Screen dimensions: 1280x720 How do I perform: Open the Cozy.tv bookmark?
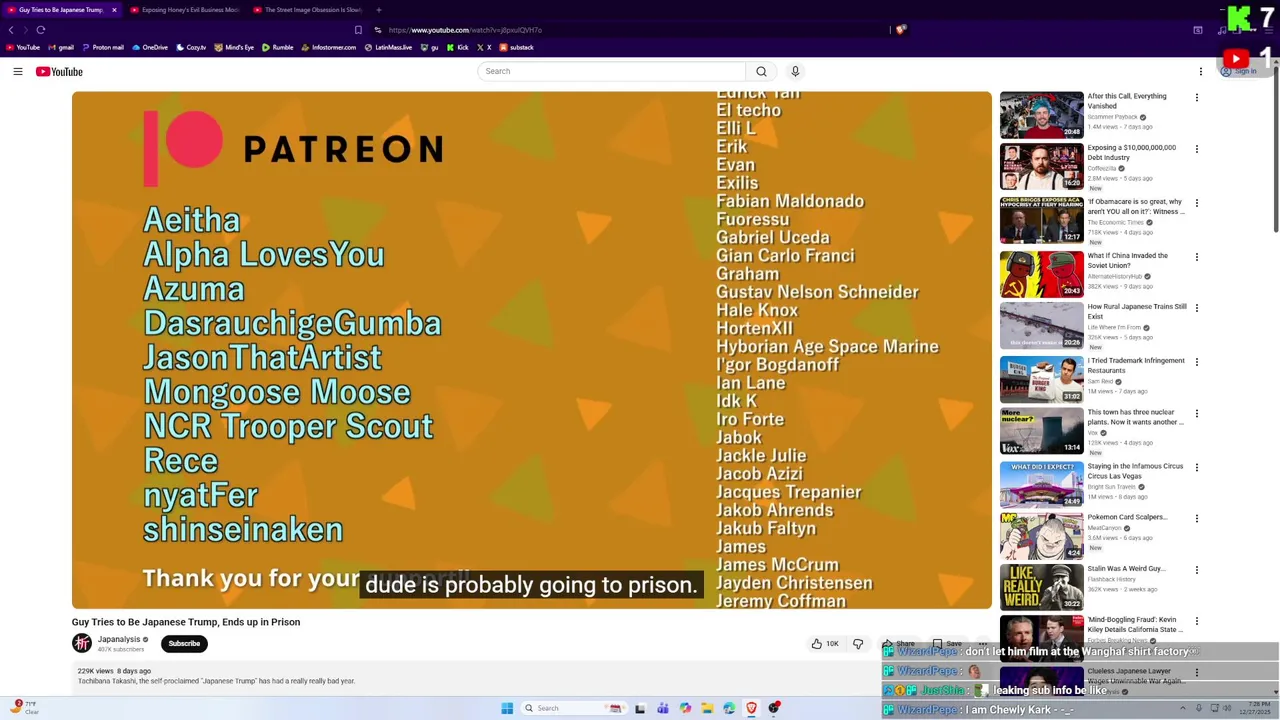(191, 47)
